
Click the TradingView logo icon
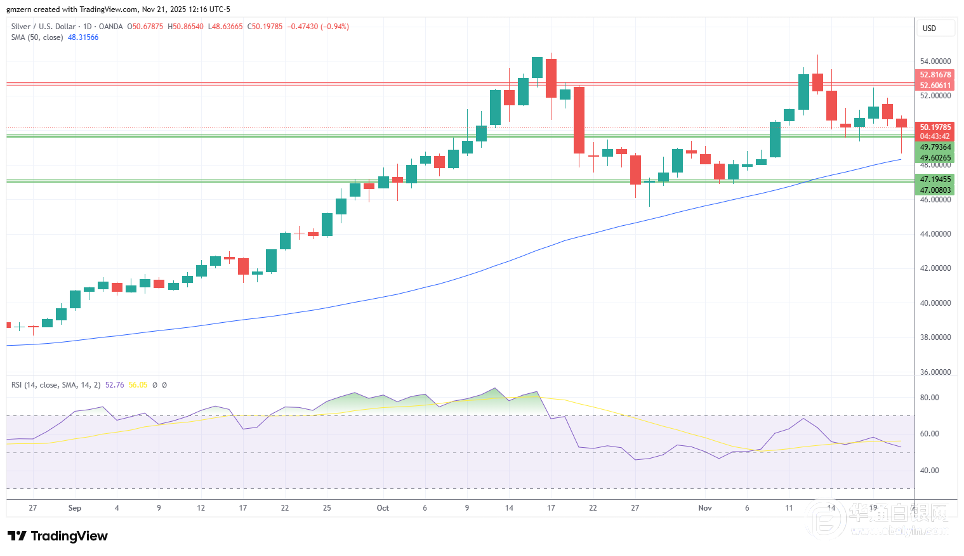coord(17,535)
